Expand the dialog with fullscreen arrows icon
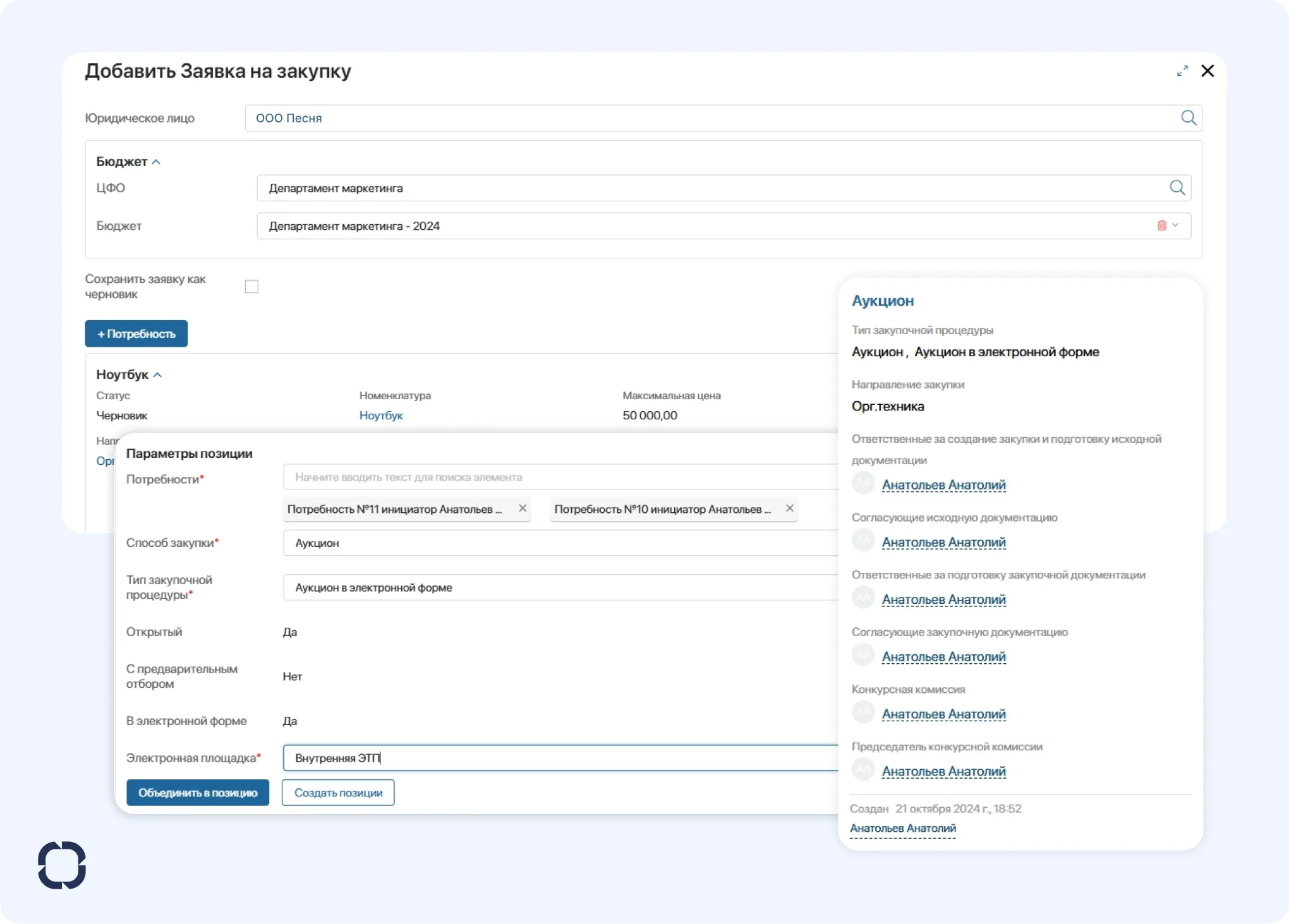This screenshot has width=1289, height=924. pos(1182,71)
